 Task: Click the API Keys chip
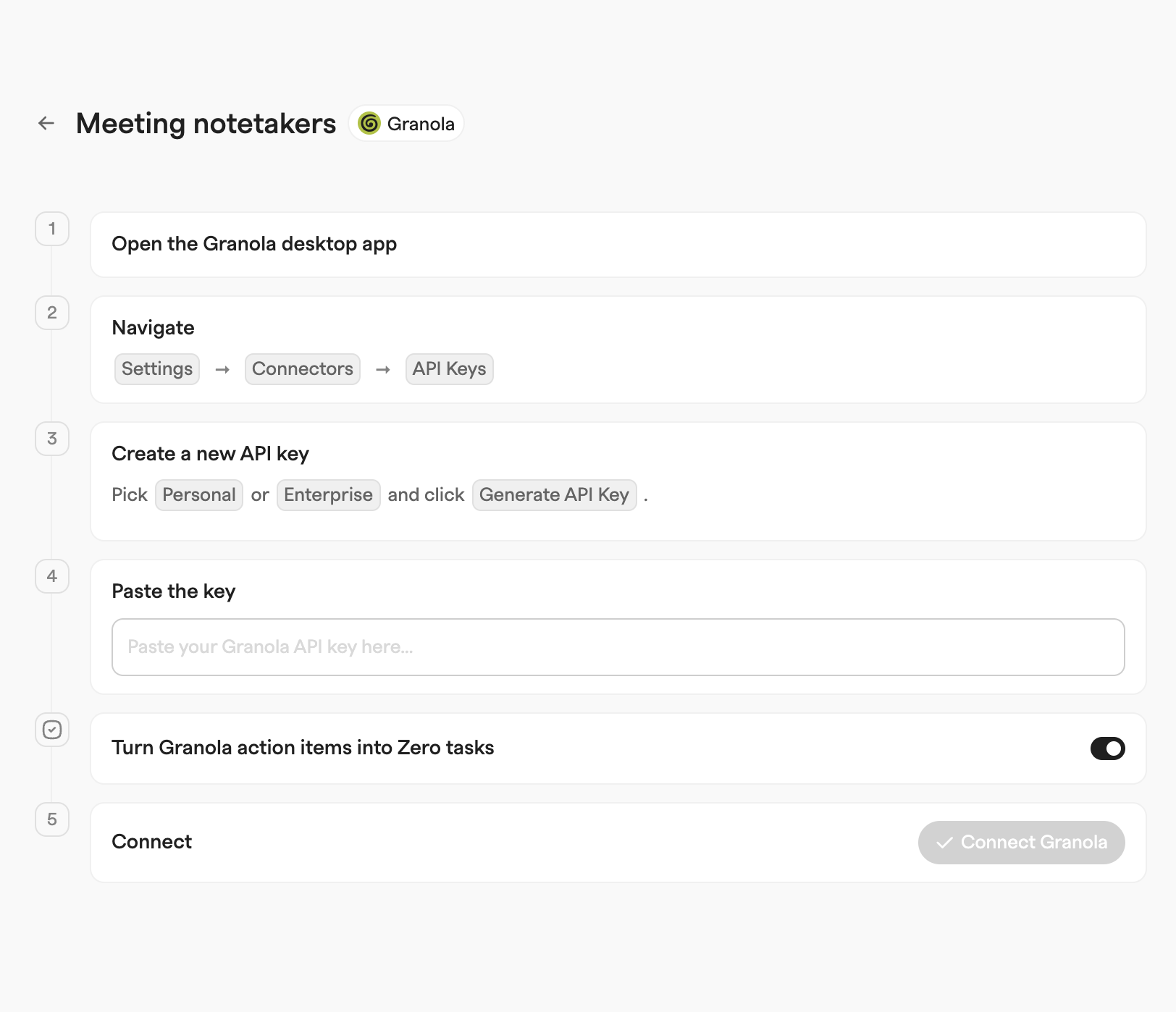point(450,369)
